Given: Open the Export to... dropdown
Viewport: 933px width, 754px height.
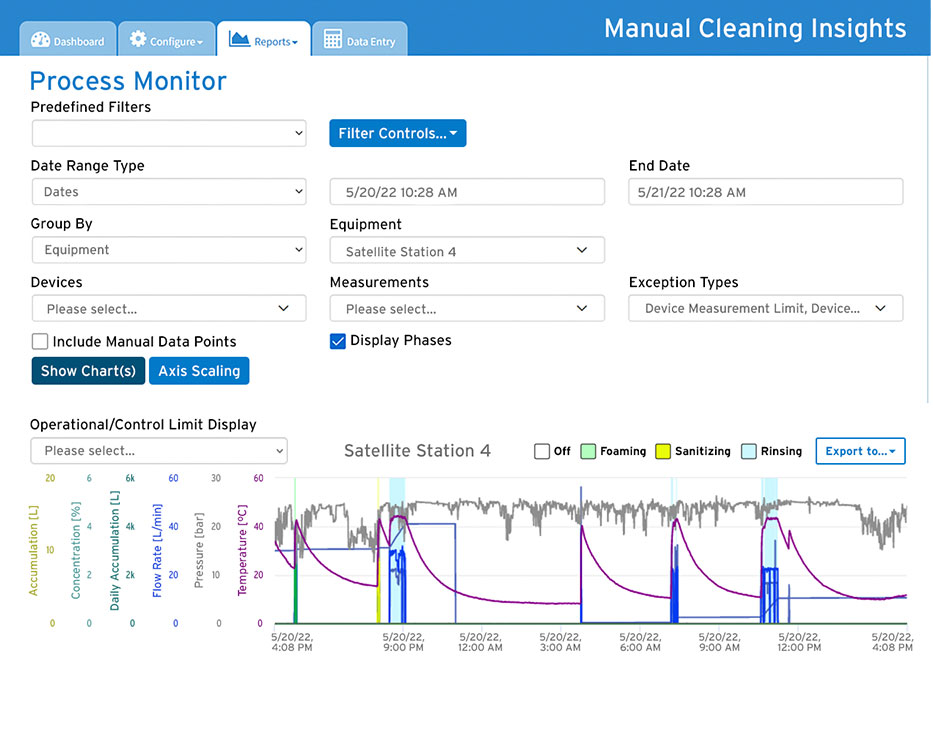Looking at the screenshot, I should (860, 451).
